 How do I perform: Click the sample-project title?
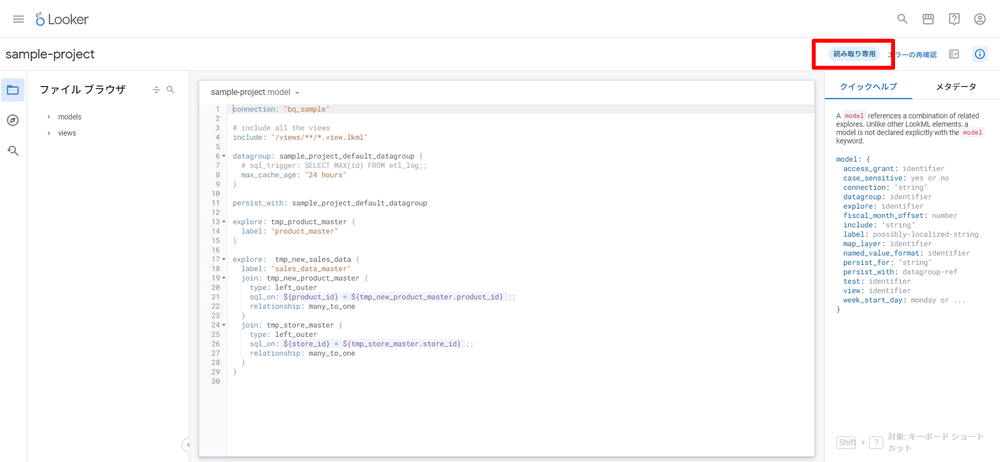[50, 54]
